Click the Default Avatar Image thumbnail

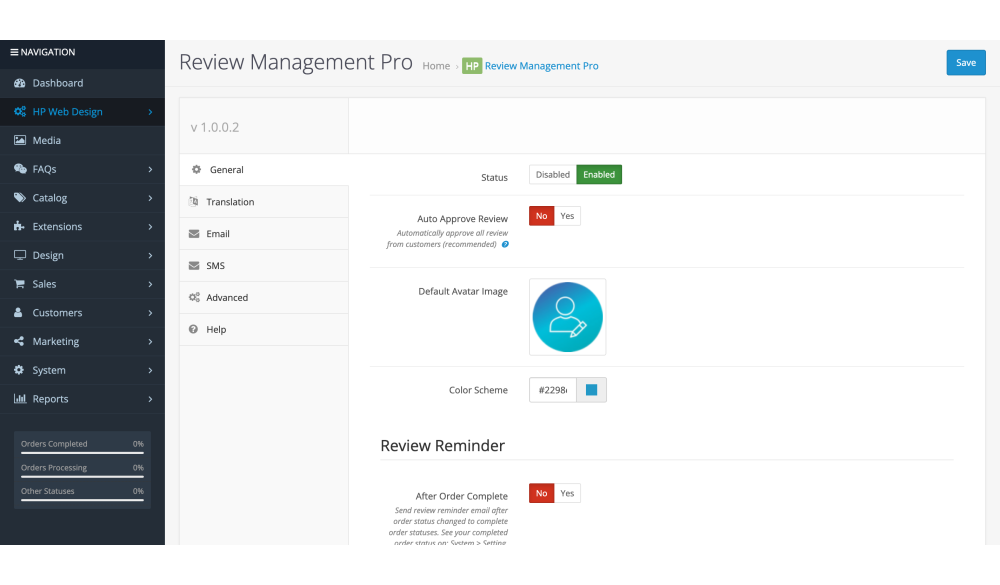[x=567, y=317]
